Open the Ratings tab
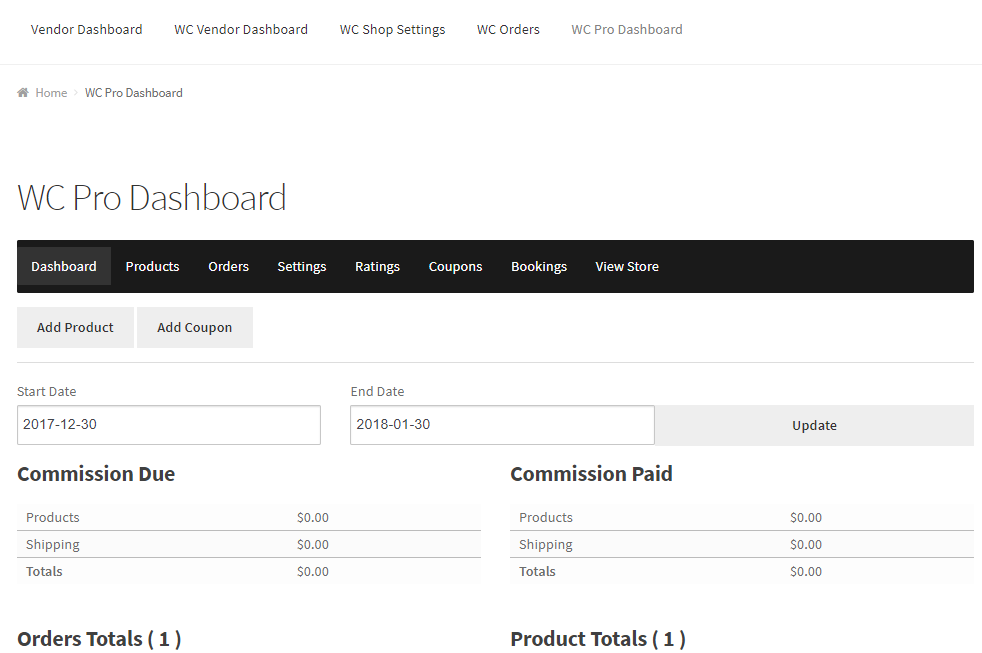982x653 pixels. [x=377, y=266]
